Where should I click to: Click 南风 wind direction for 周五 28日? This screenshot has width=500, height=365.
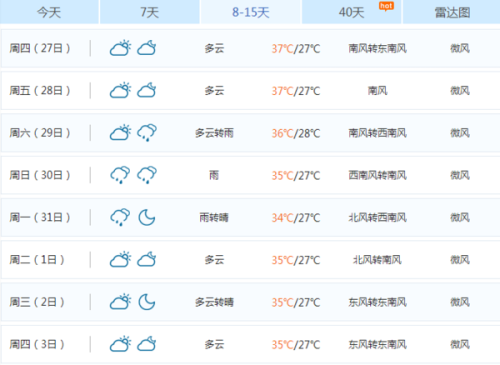click(x=378, y=91)
